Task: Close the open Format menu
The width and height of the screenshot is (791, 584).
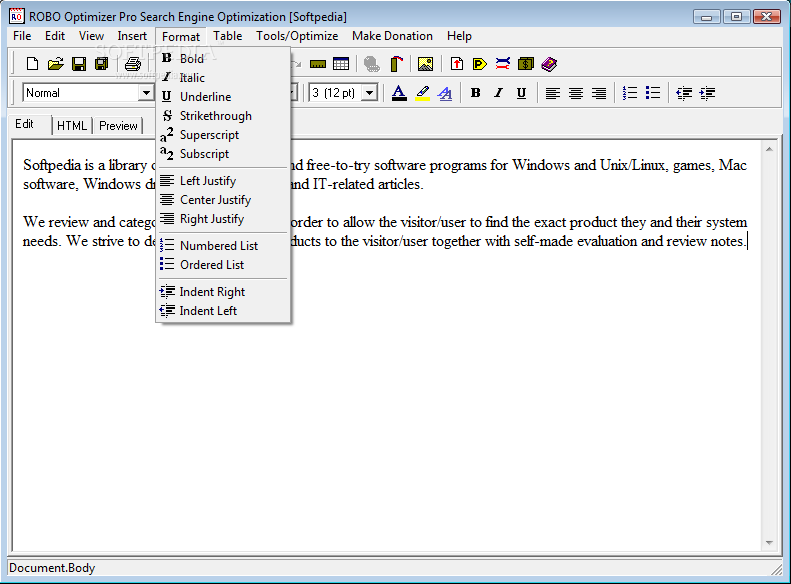Action: tap(181, 37)
